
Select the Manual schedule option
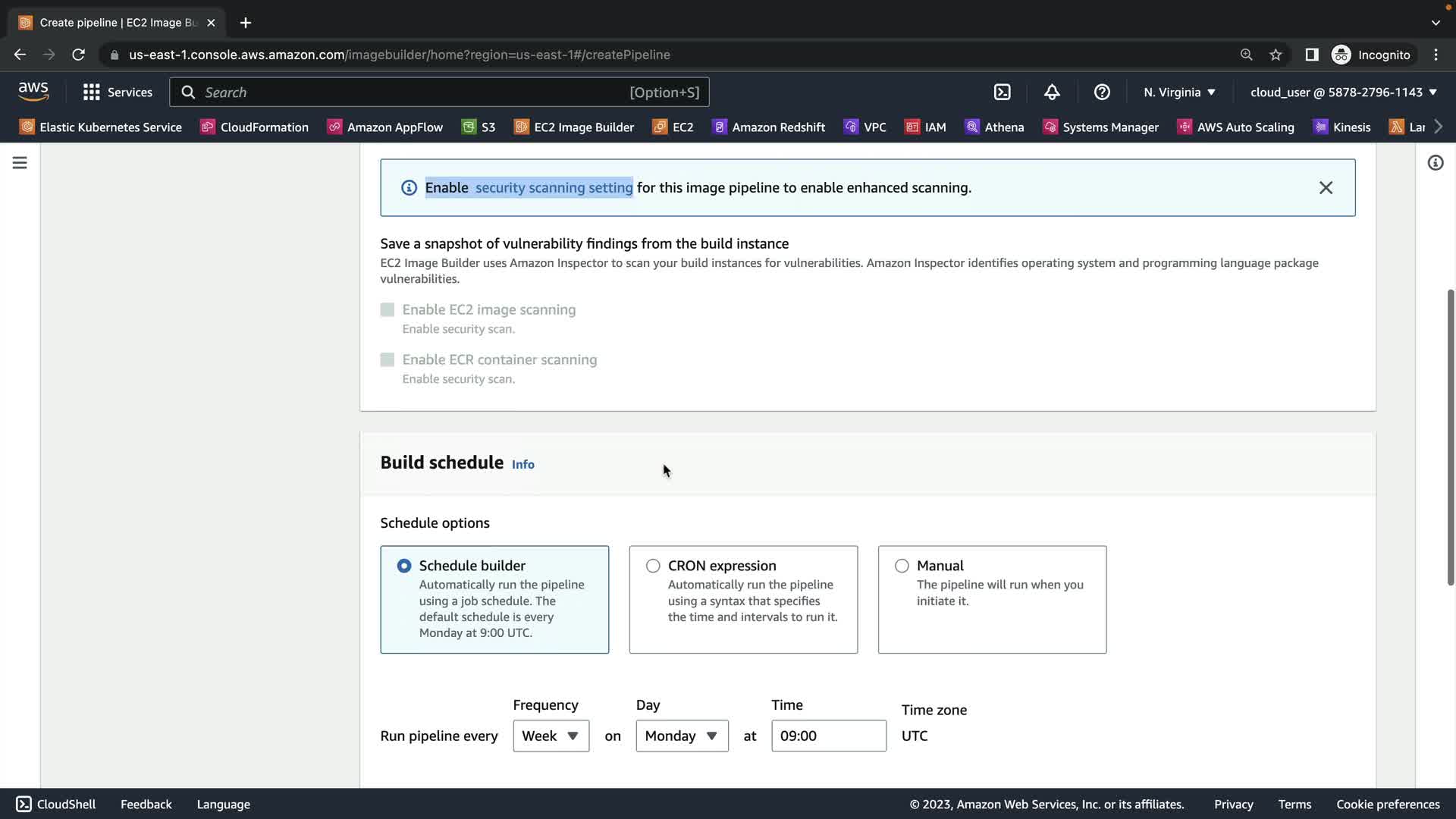[902, 566]
